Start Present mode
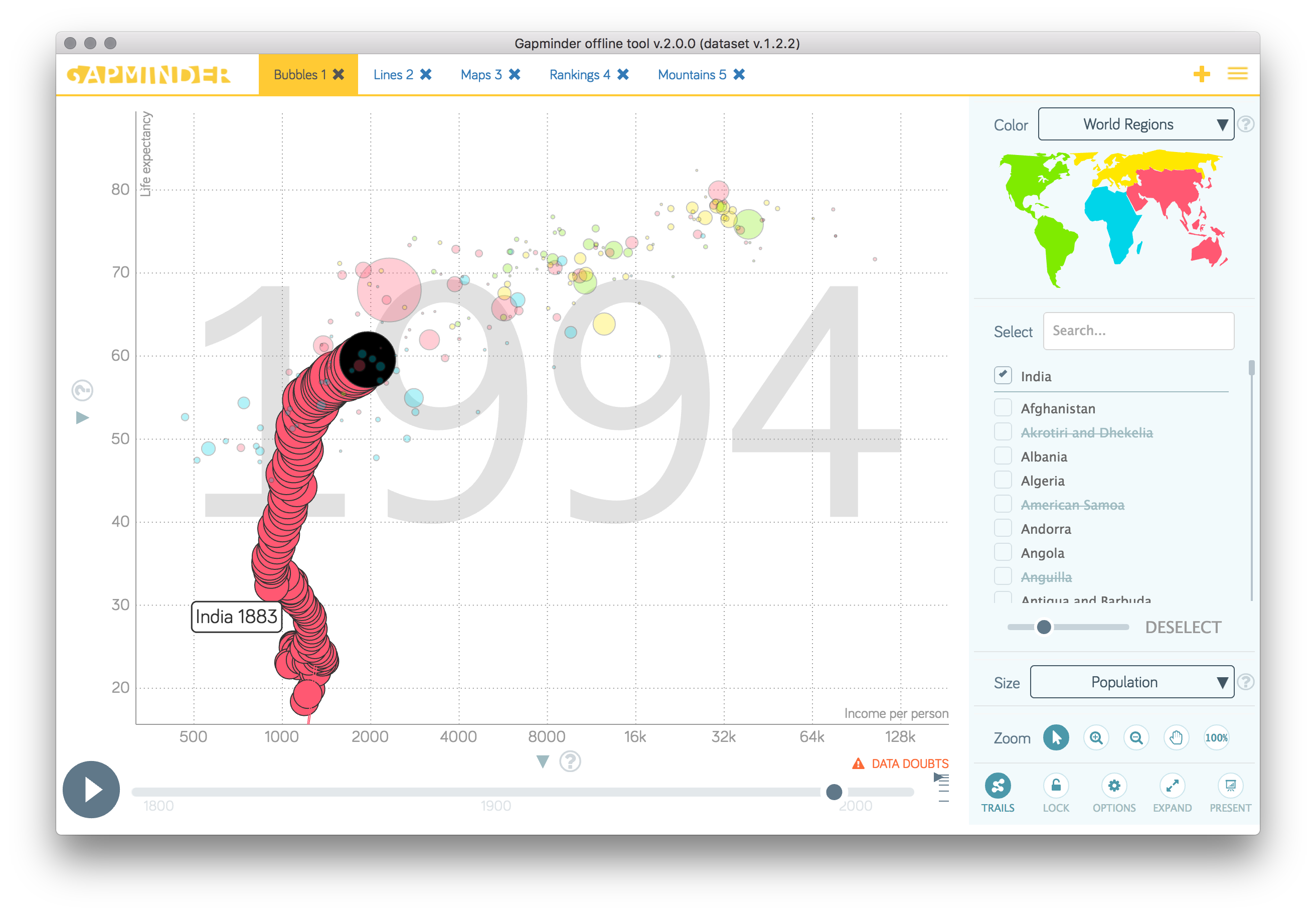Screen dimensions: 1316x915 (x=1230, y=786)
